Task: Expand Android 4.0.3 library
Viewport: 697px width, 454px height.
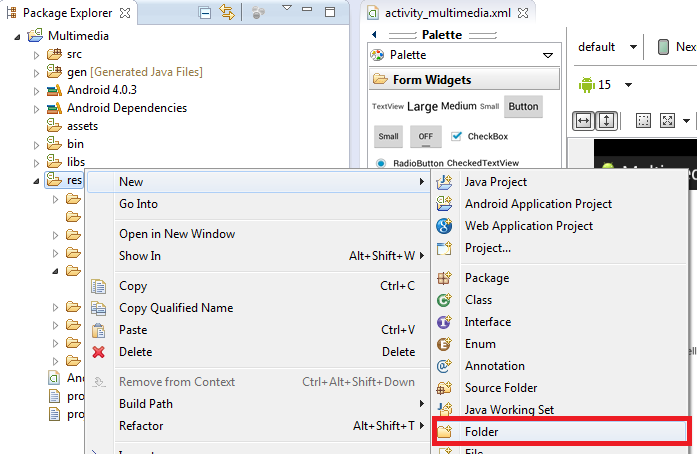Action: [36, 91]
